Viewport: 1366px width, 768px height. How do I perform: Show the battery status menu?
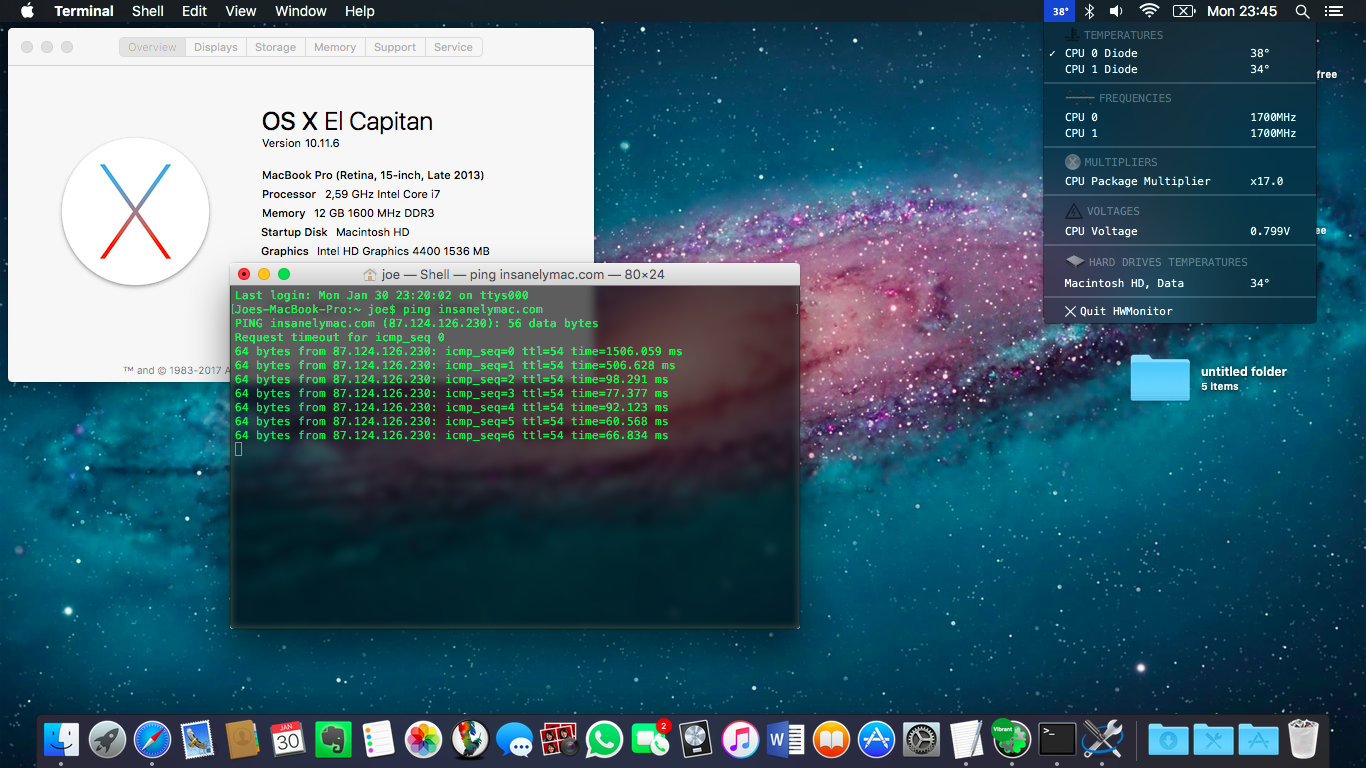pyautogui.click(x=1183, y=11)
